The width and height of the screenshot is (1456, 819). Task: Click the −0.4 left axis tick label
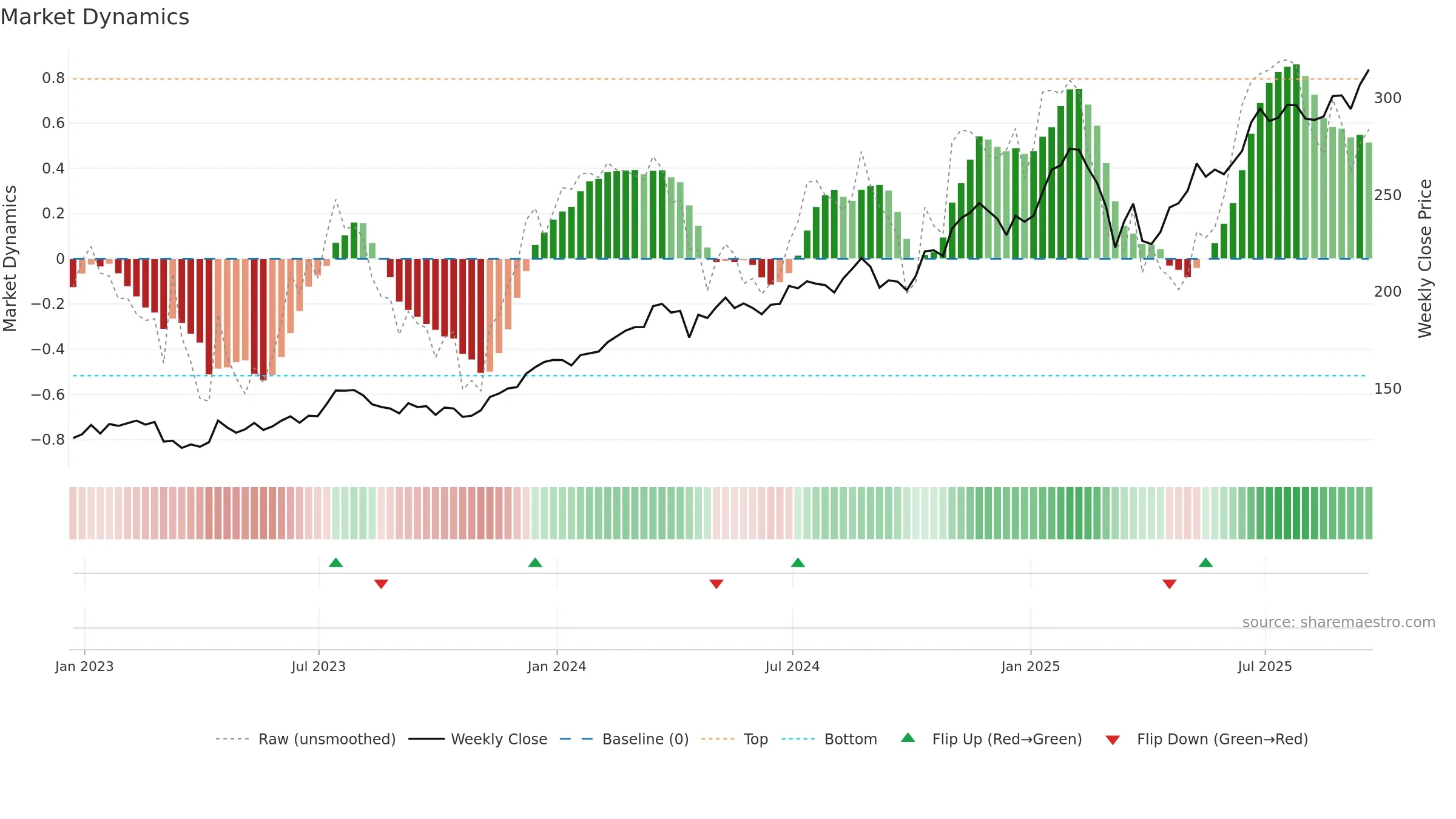tap(47, 349)
